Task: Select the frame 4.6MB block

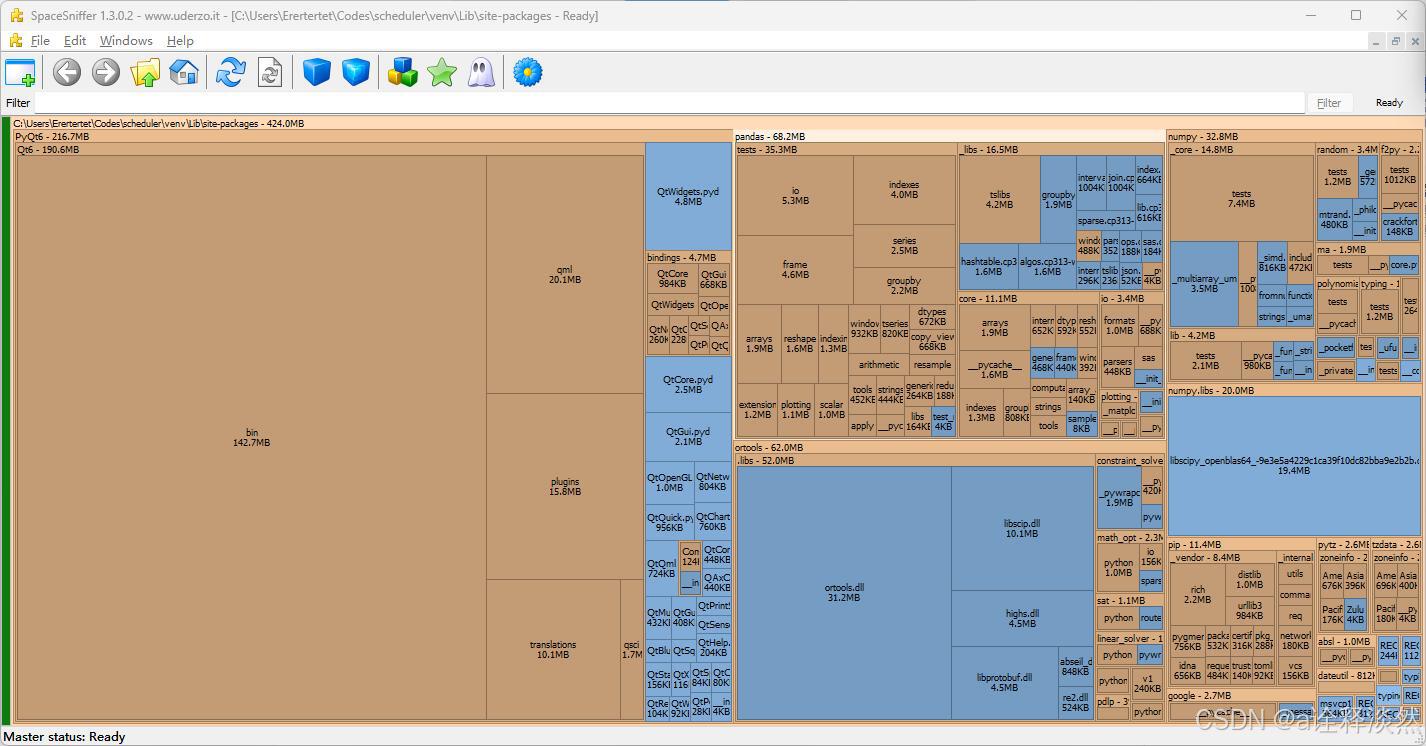Action: pos(795,270)
